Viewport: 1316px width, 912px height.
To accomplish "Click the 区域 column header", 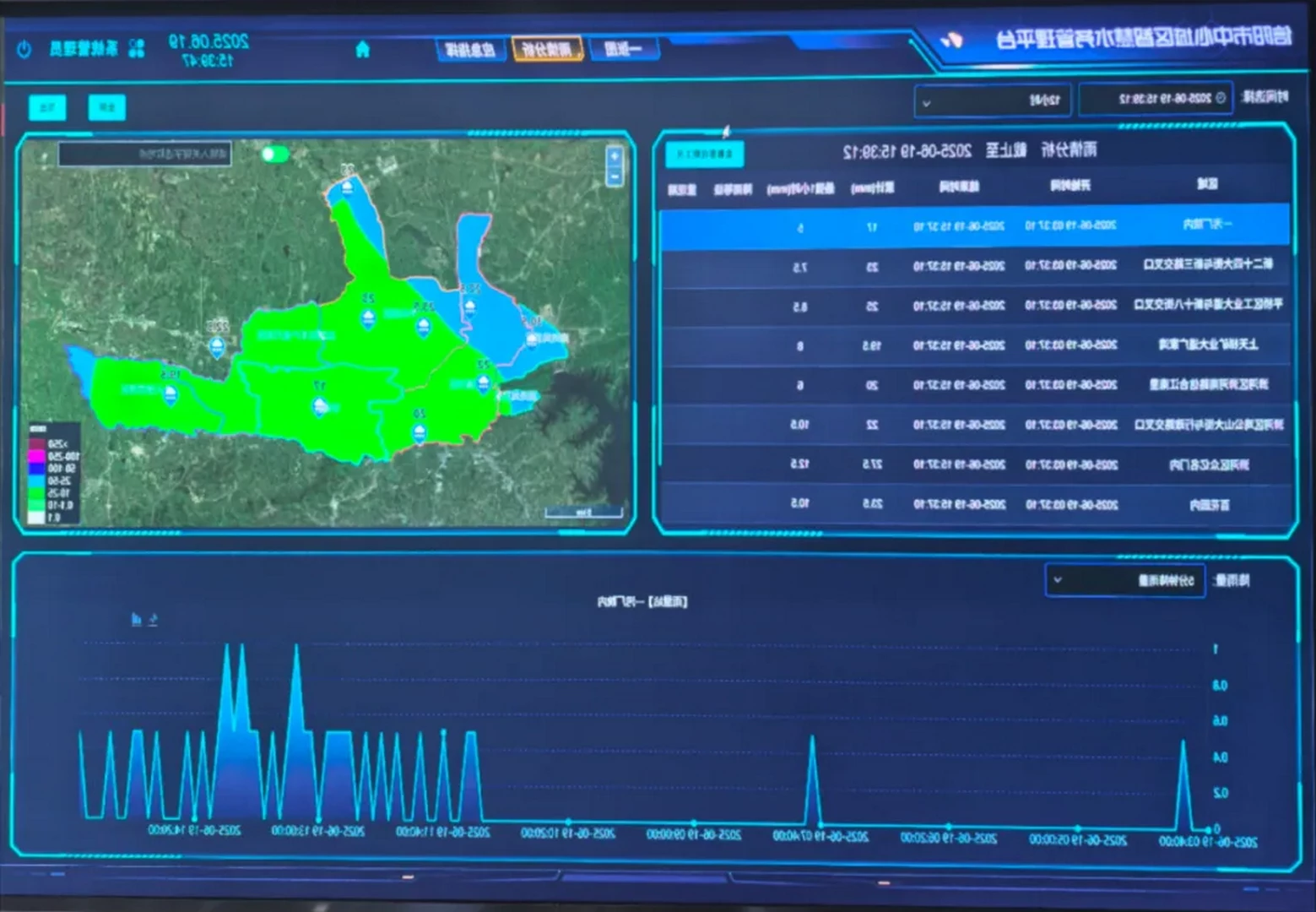I will 1206,185.
